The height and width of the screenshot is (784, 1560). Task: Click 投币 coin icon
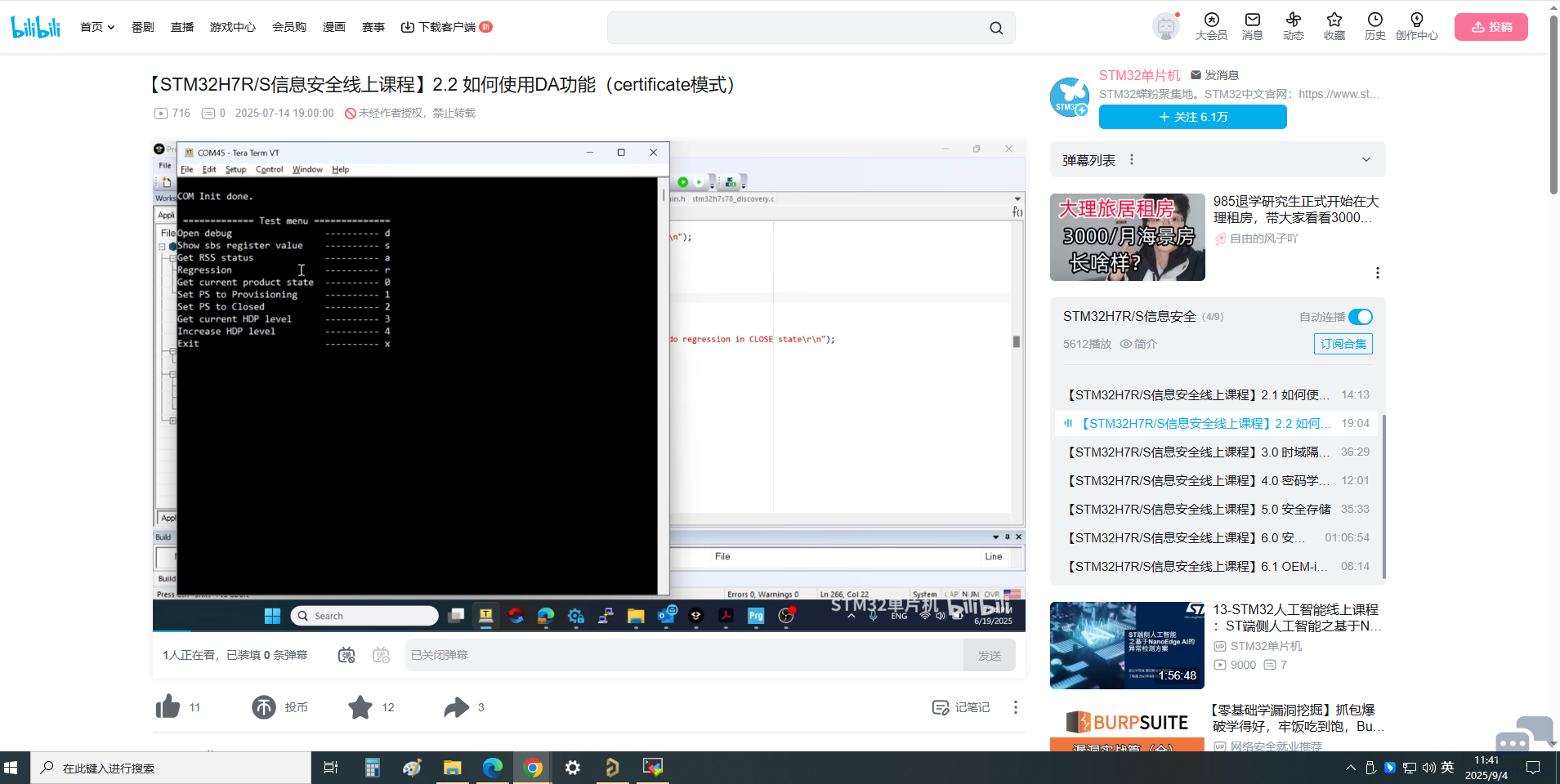point(264,707)
